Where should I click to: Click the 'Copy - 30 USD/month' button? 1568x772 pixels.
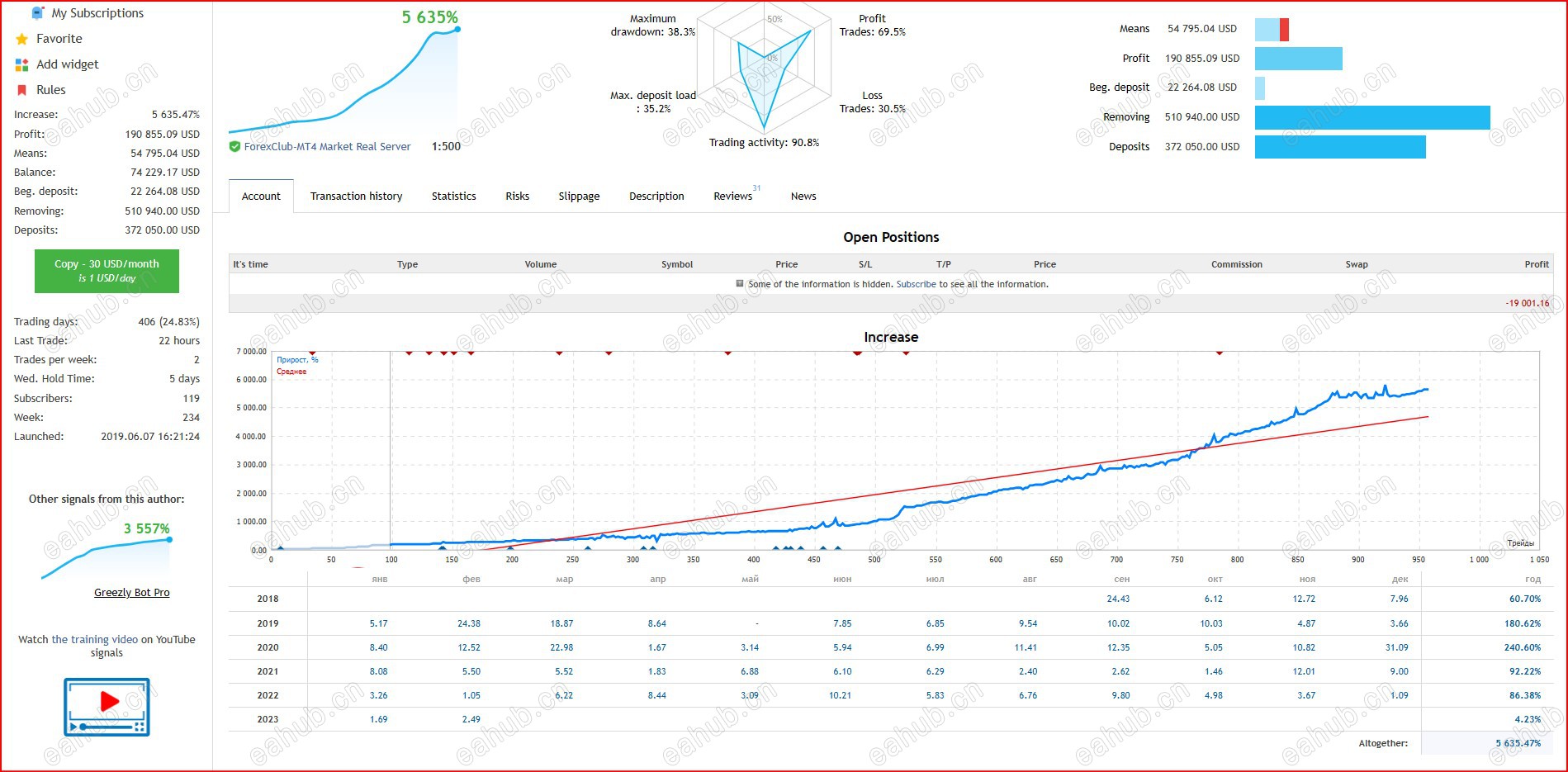tap(107, 271)
